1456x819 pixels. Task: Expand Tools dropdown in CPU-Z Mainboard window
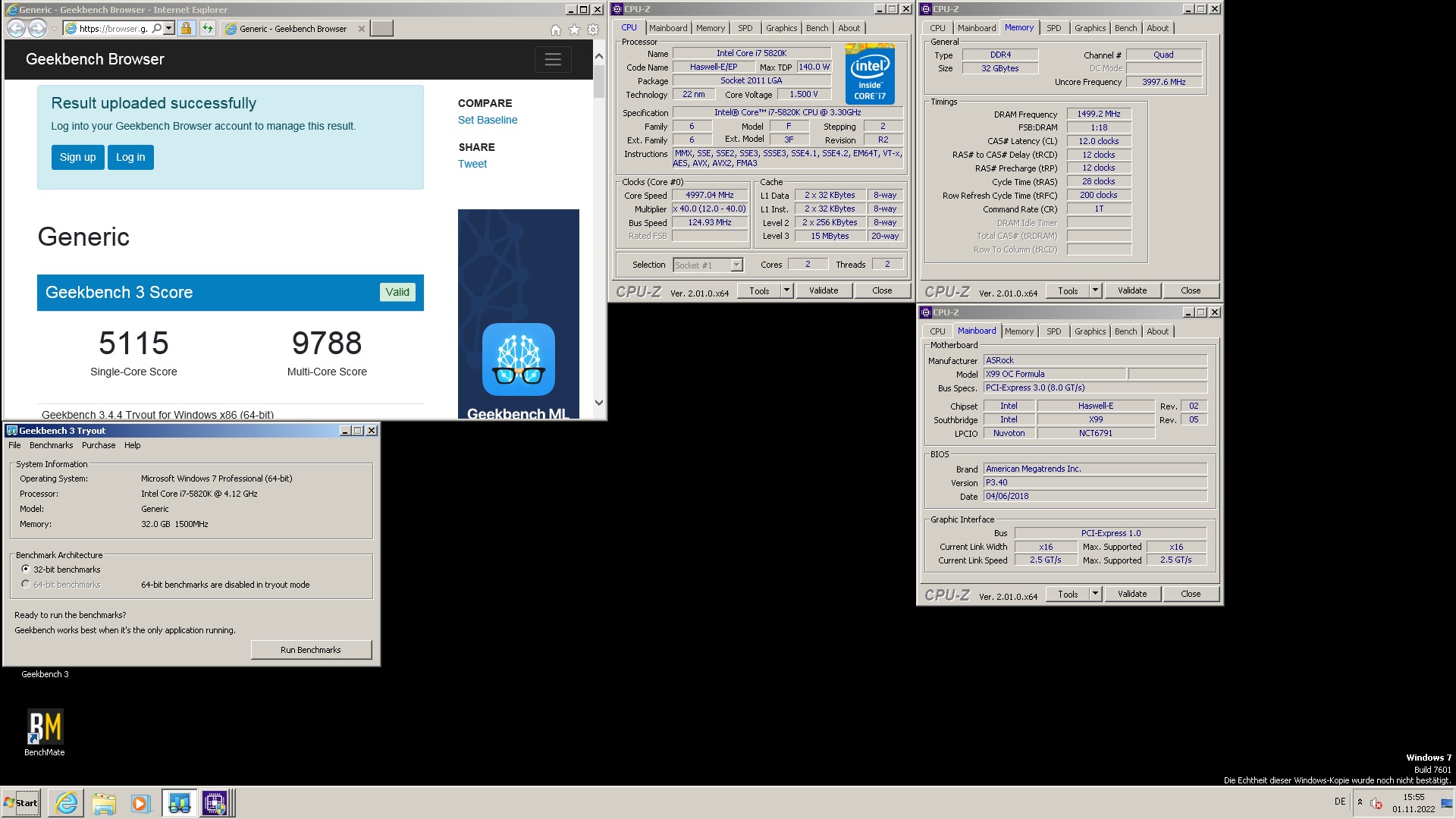click(1095, 594)
